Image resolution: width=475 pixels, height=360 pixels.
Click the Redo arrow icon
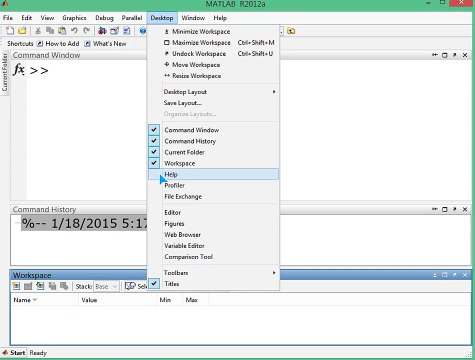87,31
